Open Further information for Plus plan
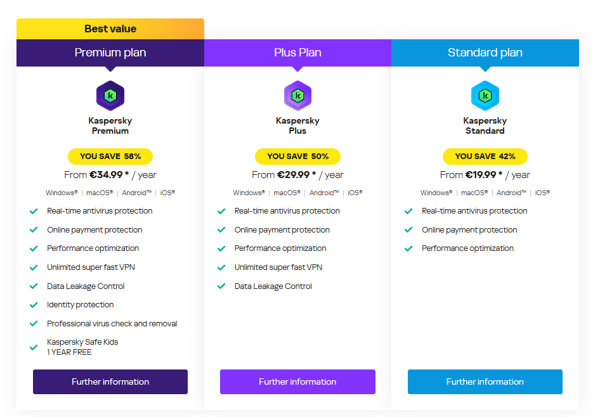The image size is (600, 417). (298, 381)
